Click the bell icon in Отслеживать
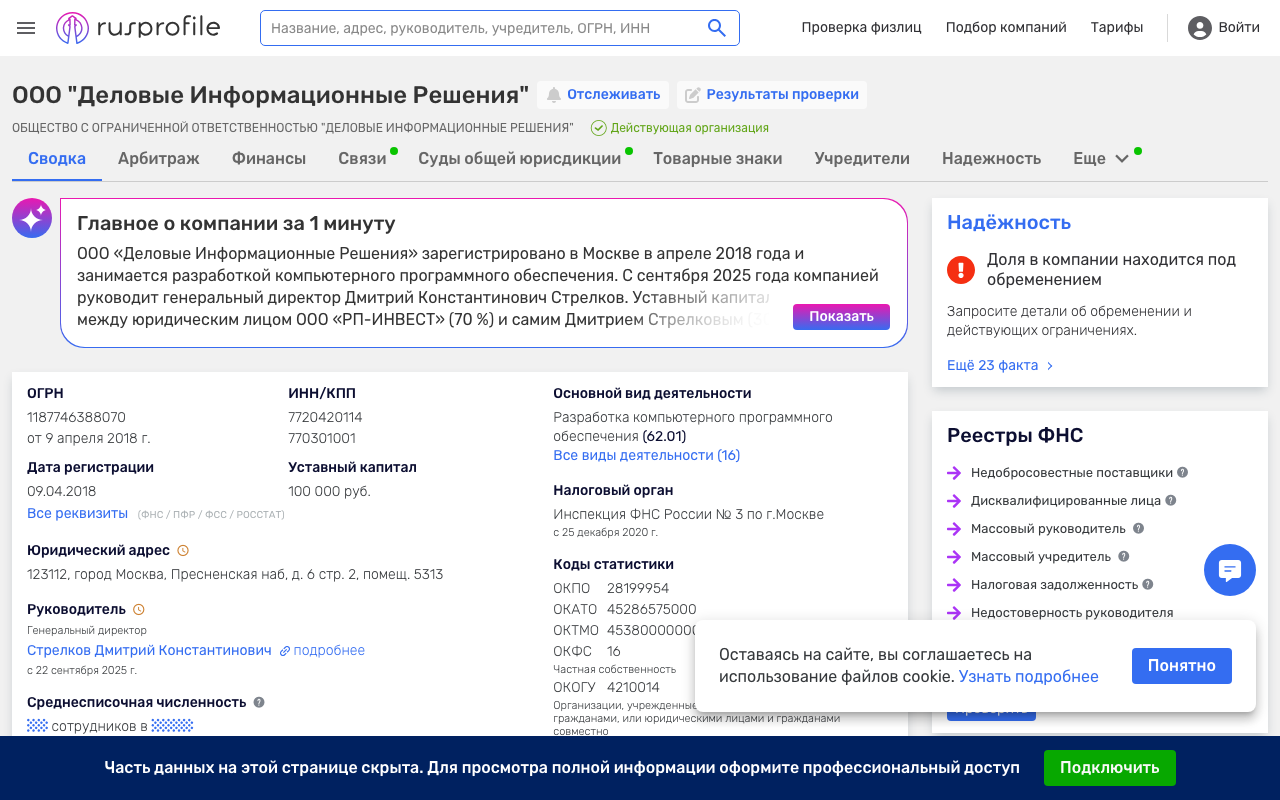 (x=553, y=95)
